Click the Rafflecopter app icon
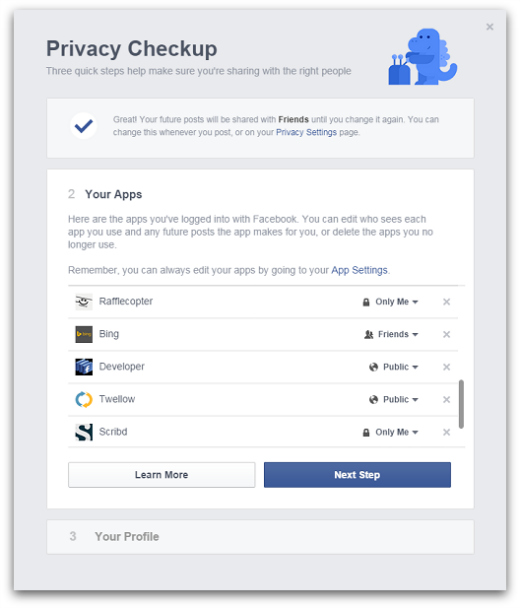The image size is (520, 608). tap(84, 302)
